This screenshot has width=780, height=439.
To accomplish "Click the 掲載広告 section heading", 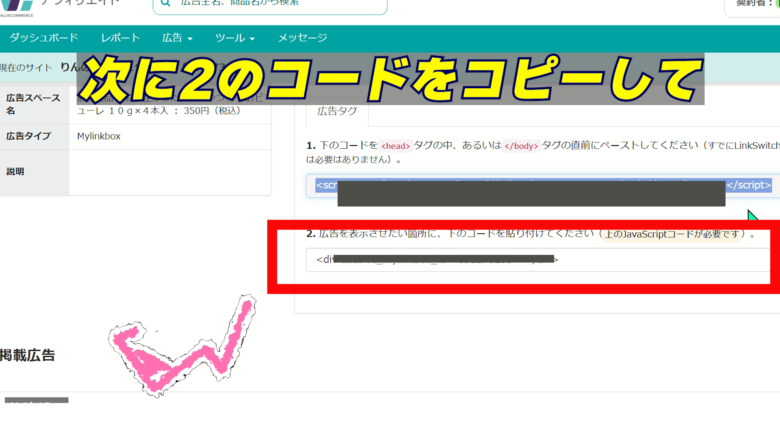I will point(28,355).
